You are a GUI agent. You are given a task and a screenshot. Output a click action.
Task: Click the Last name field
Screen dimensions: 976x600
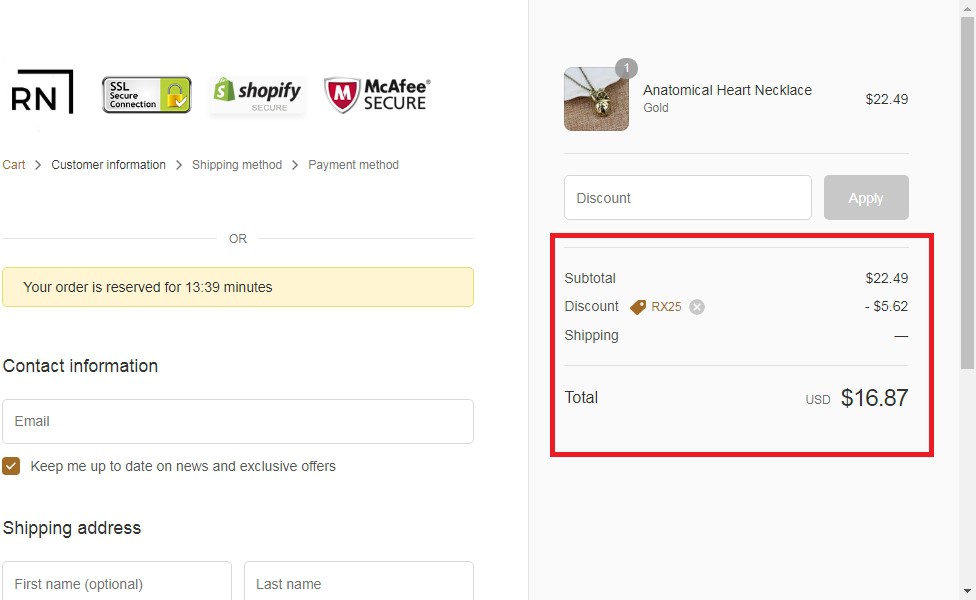click(x=358, y=583)
